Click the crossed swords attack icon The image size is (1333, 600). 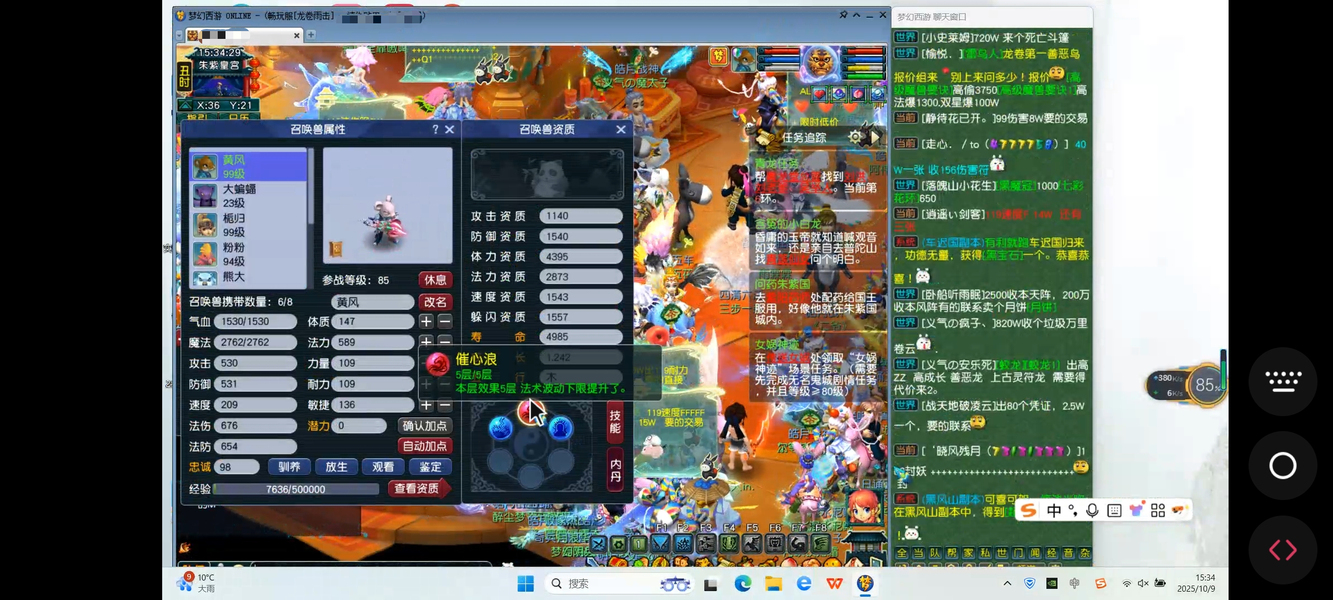pos(598,544)
